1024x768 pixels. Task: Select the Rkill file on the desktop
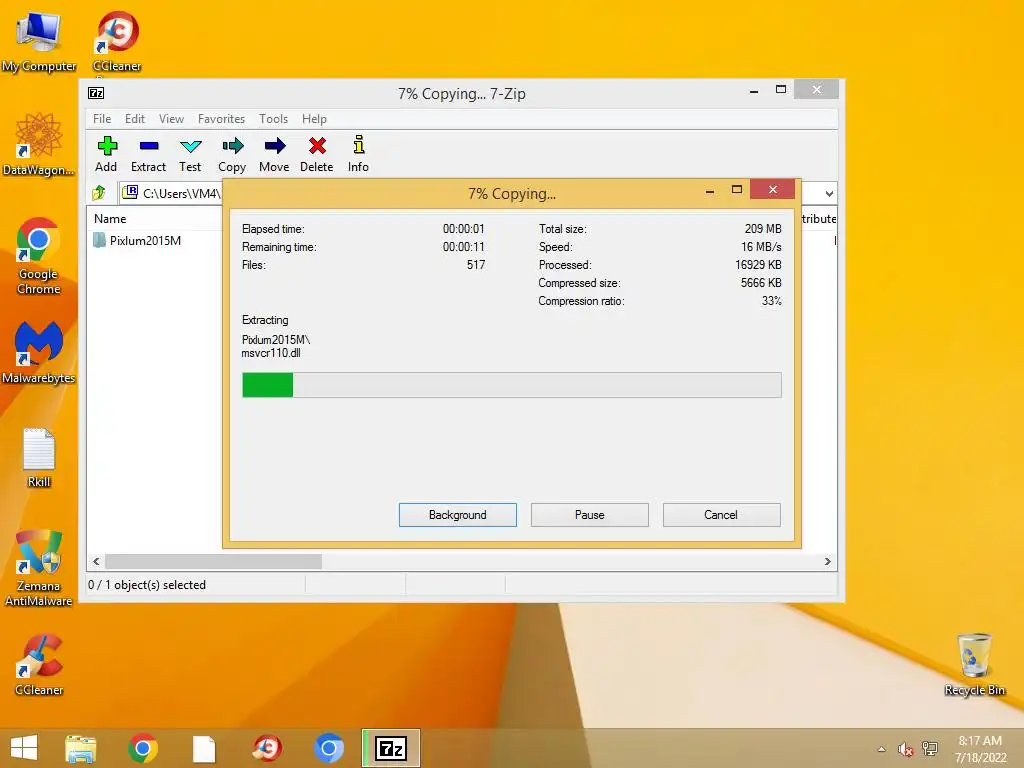click(39, 457)
